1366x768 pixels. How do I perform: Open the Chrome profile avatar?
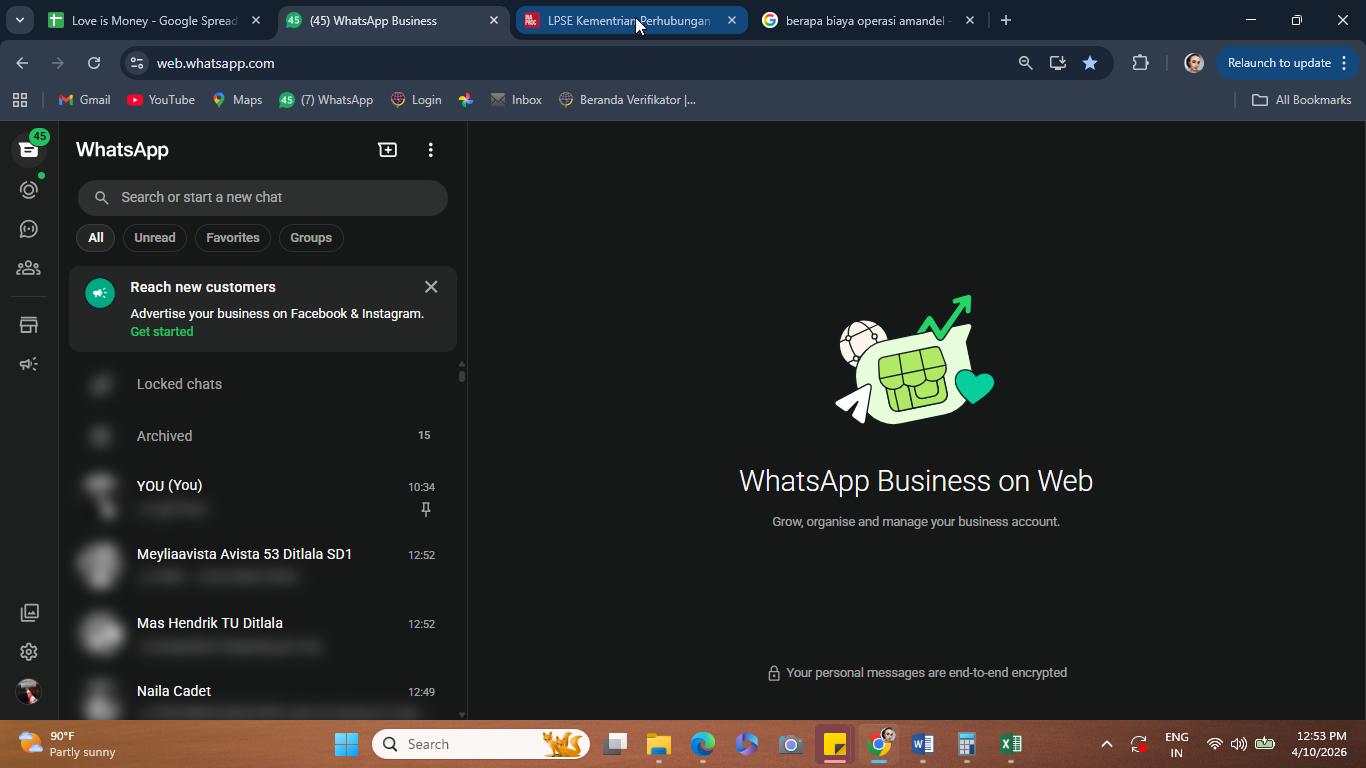1193,63
